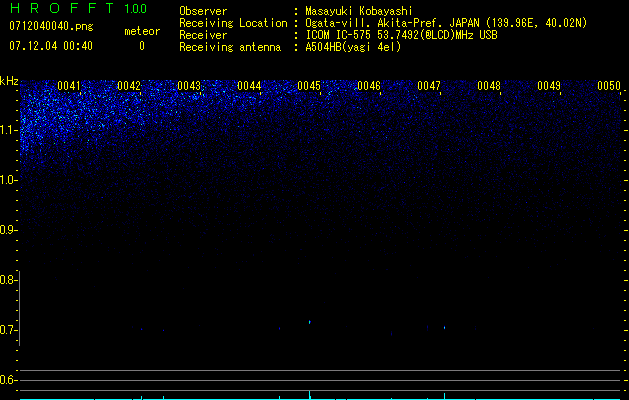Screen dimensions: 629x400
Task: Click the 1.0 frequency axis label
Action: point(8,180)
